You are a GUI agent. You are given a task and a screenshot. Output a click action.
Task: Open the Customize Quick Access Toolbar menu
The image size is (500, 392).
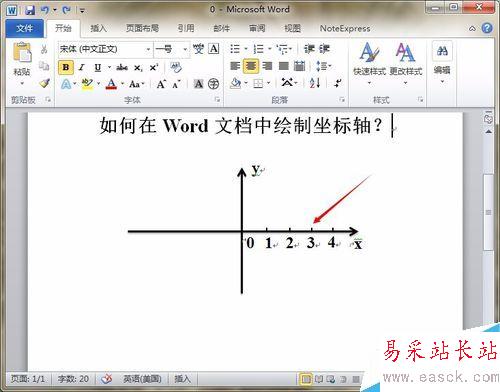coord(82,11)
